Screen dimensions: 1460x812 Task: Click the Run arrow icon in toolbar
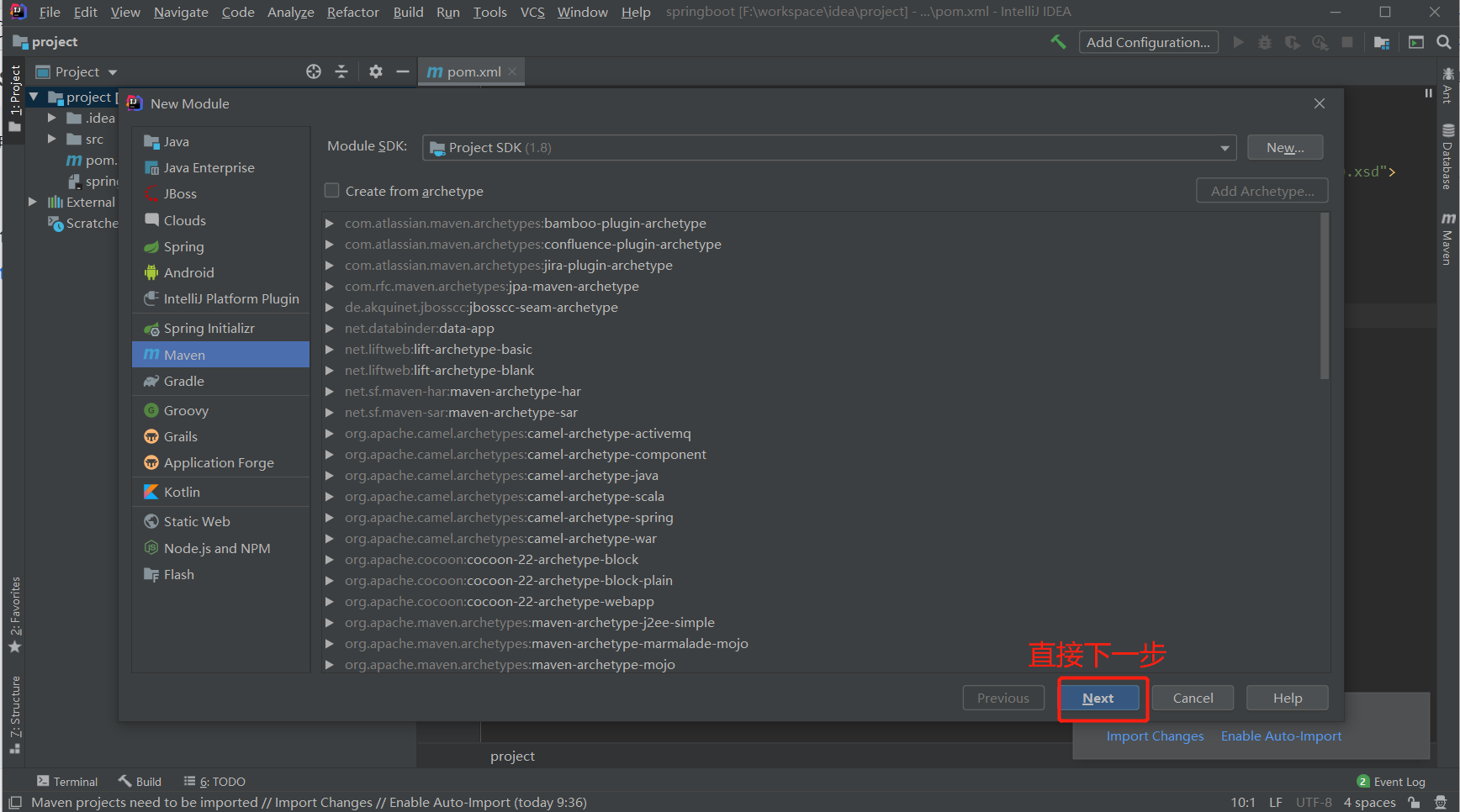click(x=1238, y=42)
